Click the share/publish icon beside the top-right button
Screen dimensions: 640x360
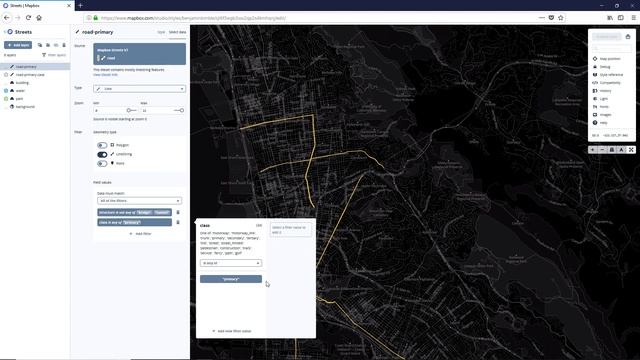point(628,37)
